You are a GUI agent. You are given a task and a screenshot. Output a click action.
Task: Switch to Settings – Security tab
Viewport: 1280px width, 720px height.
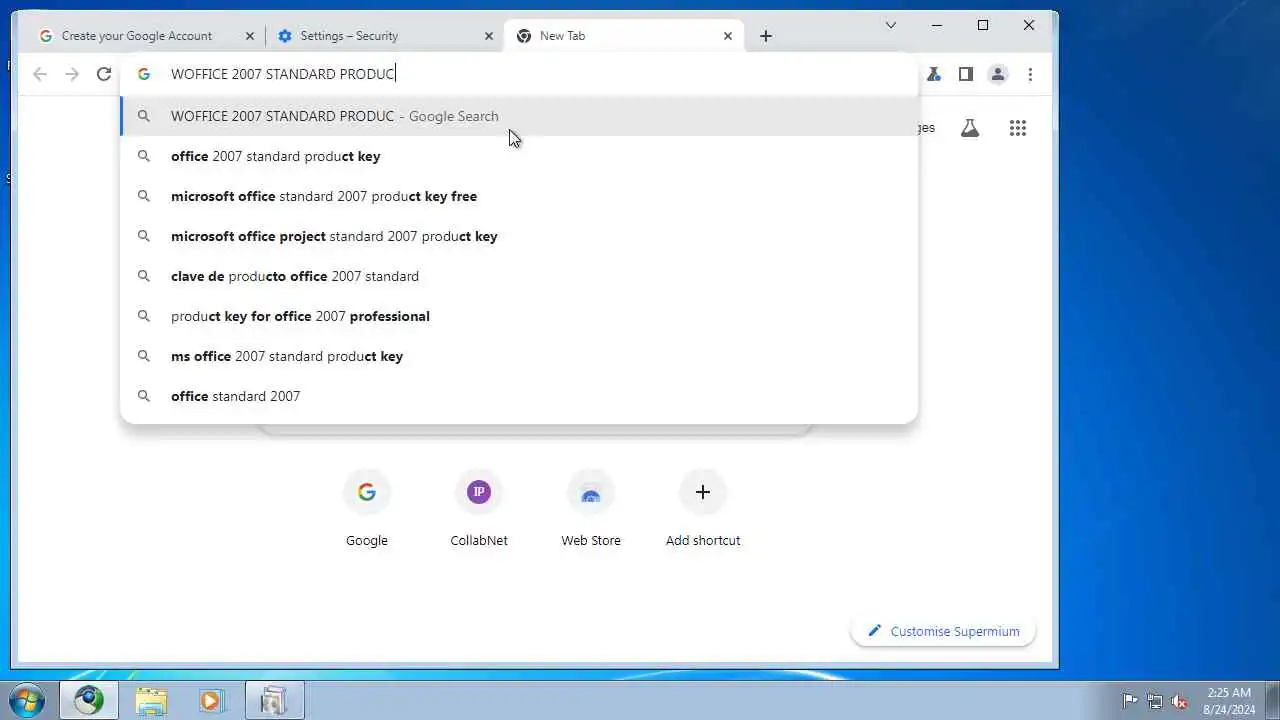(385, 36)
